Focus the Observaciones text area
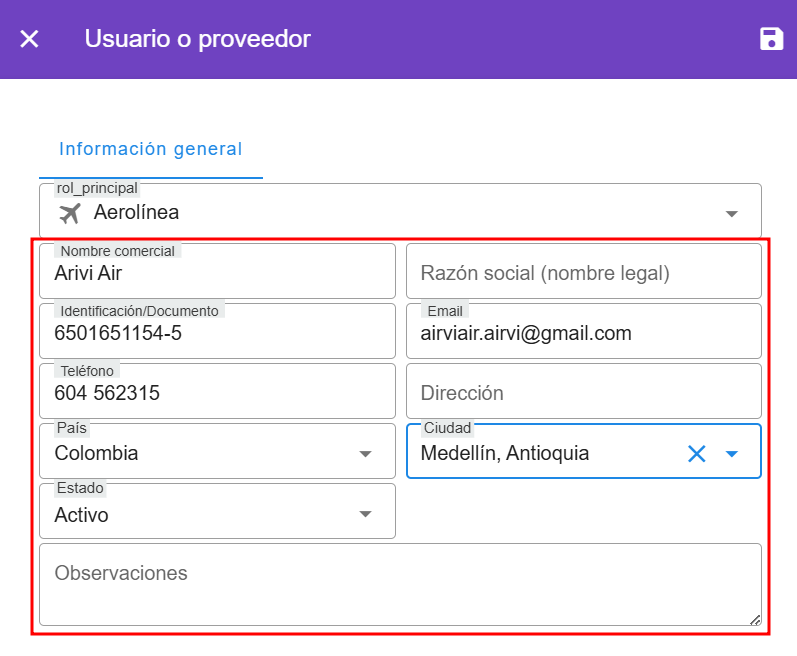This screenshot has height=656, width=797. 400,585
